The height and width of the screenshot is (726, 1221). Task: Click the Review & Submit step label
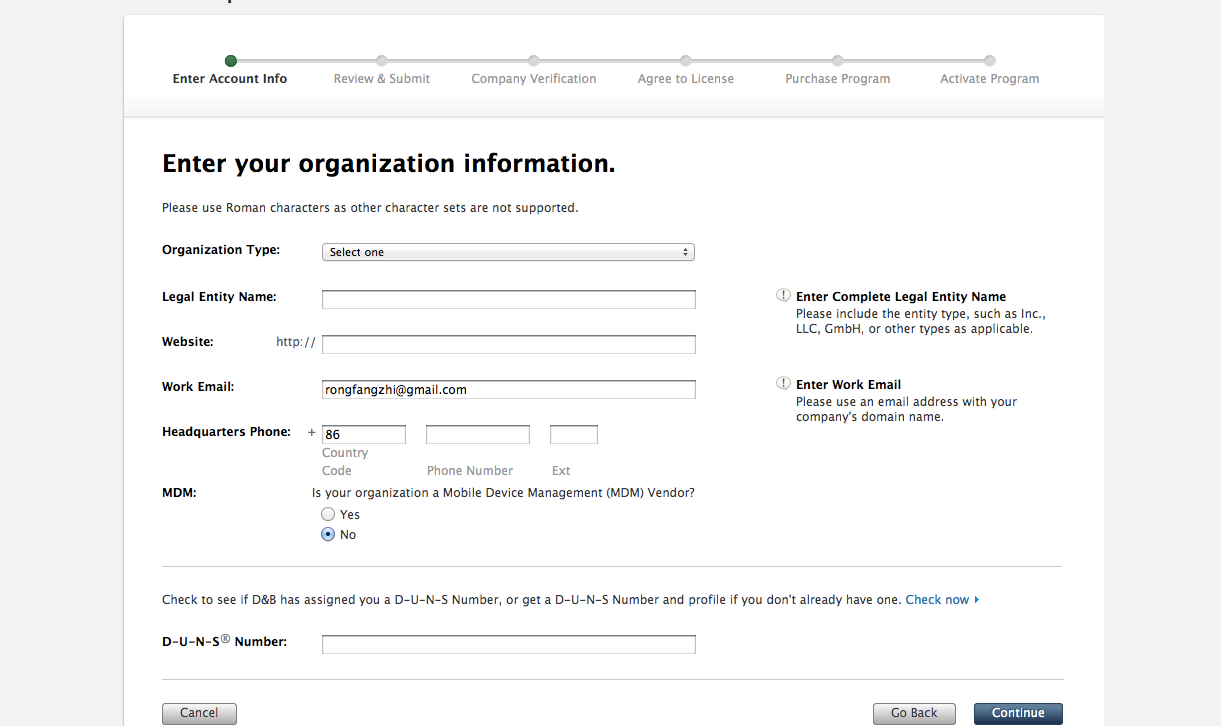tap(382, 79)
